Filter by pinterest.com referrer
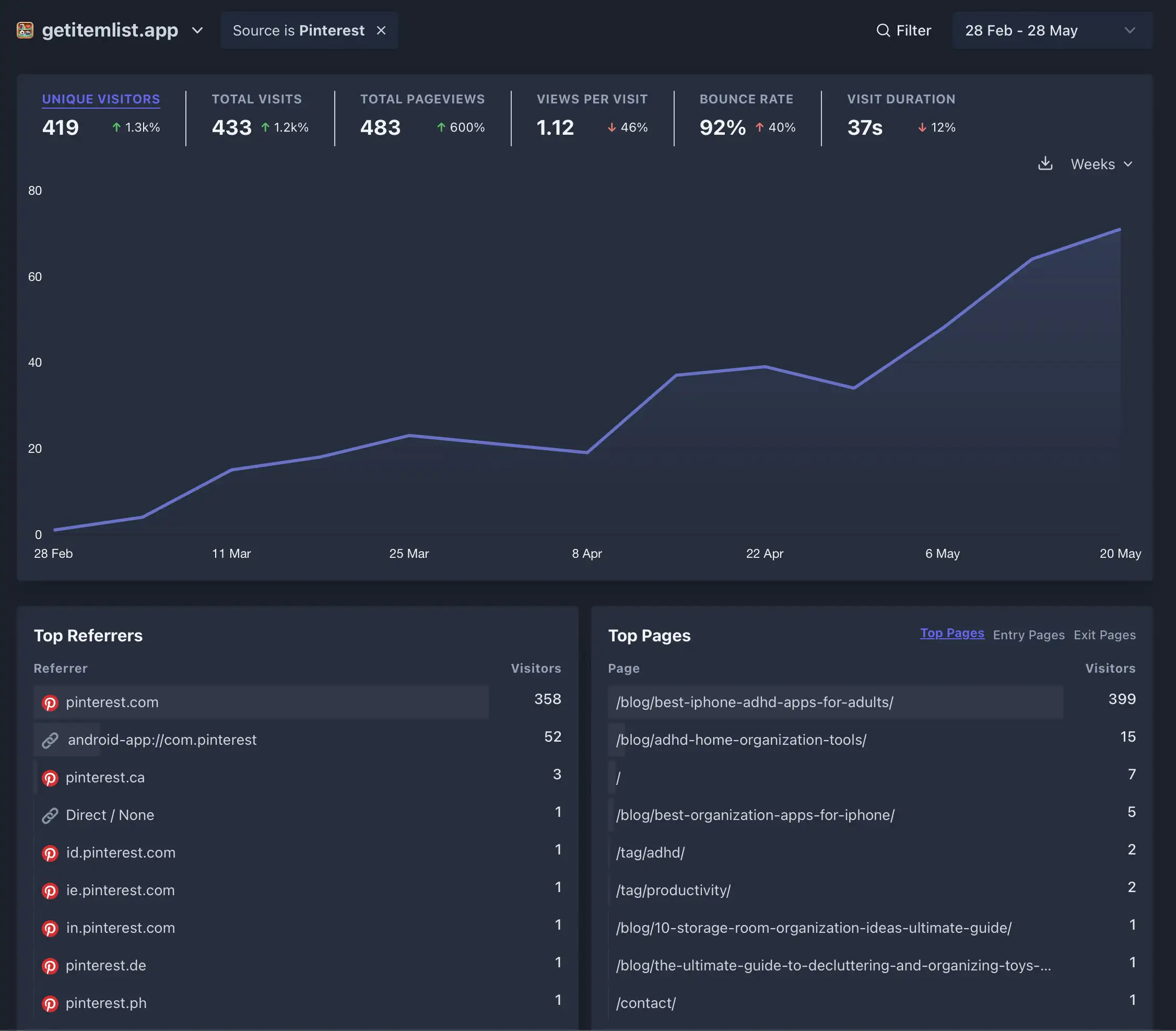 112,702
